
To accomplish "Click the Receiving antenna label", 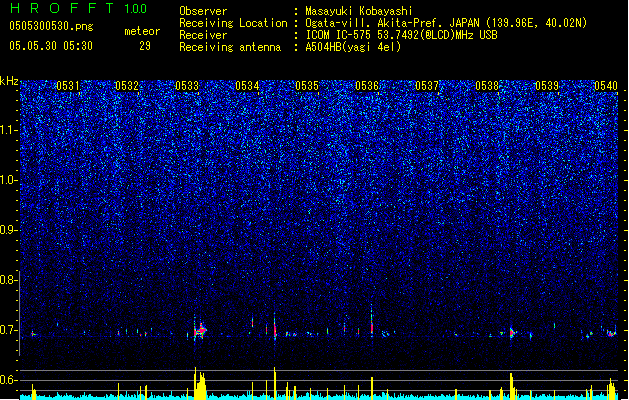I will coord(230,47).
